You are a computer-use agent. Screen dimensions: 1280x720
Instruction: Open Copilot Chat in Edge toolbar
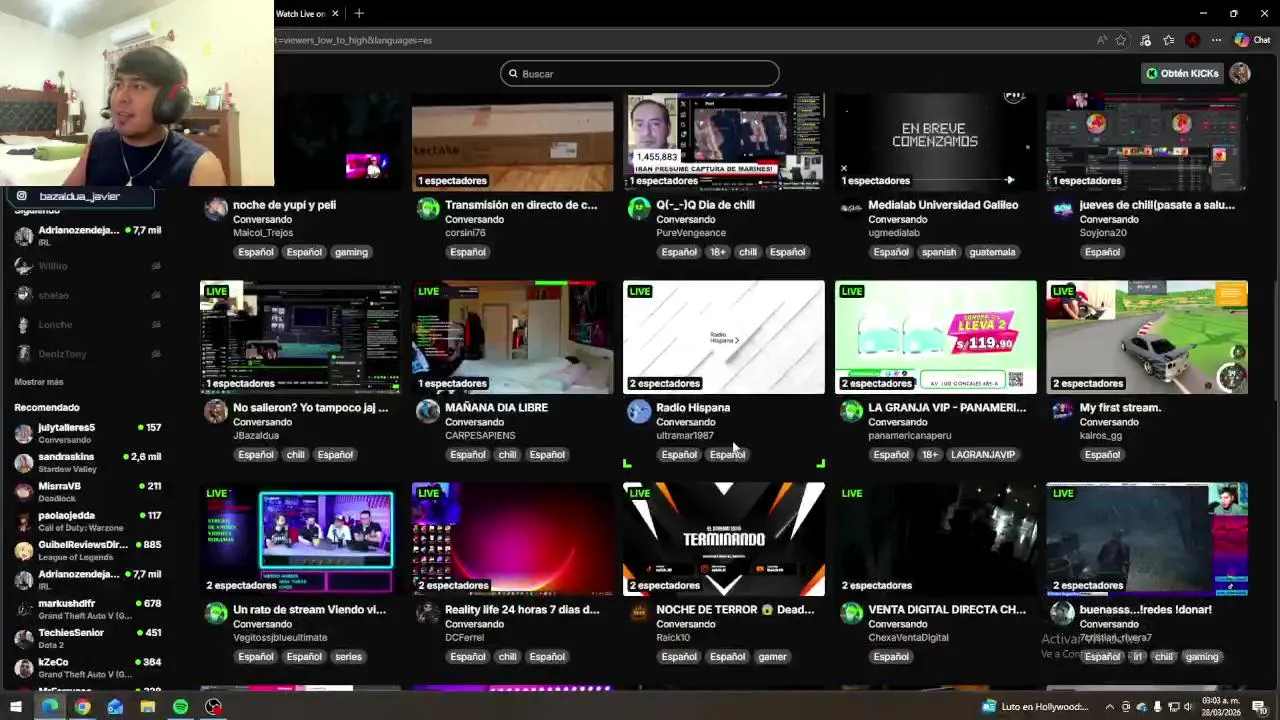click(x=1252, y=40)
